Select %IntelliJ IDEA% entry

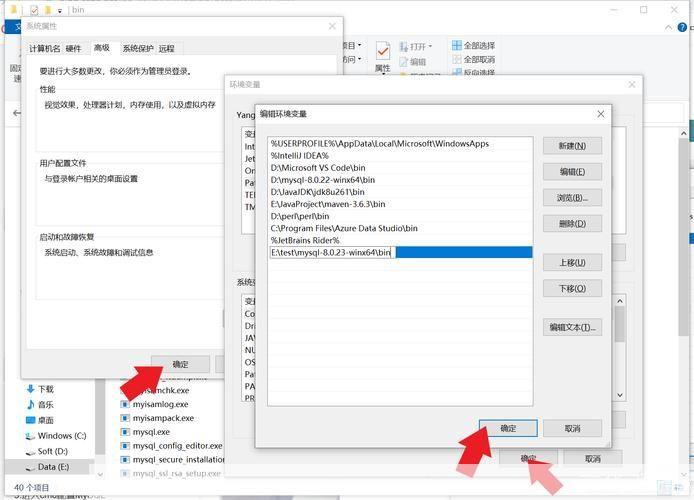pyautogui.click(x=400, y=156)
